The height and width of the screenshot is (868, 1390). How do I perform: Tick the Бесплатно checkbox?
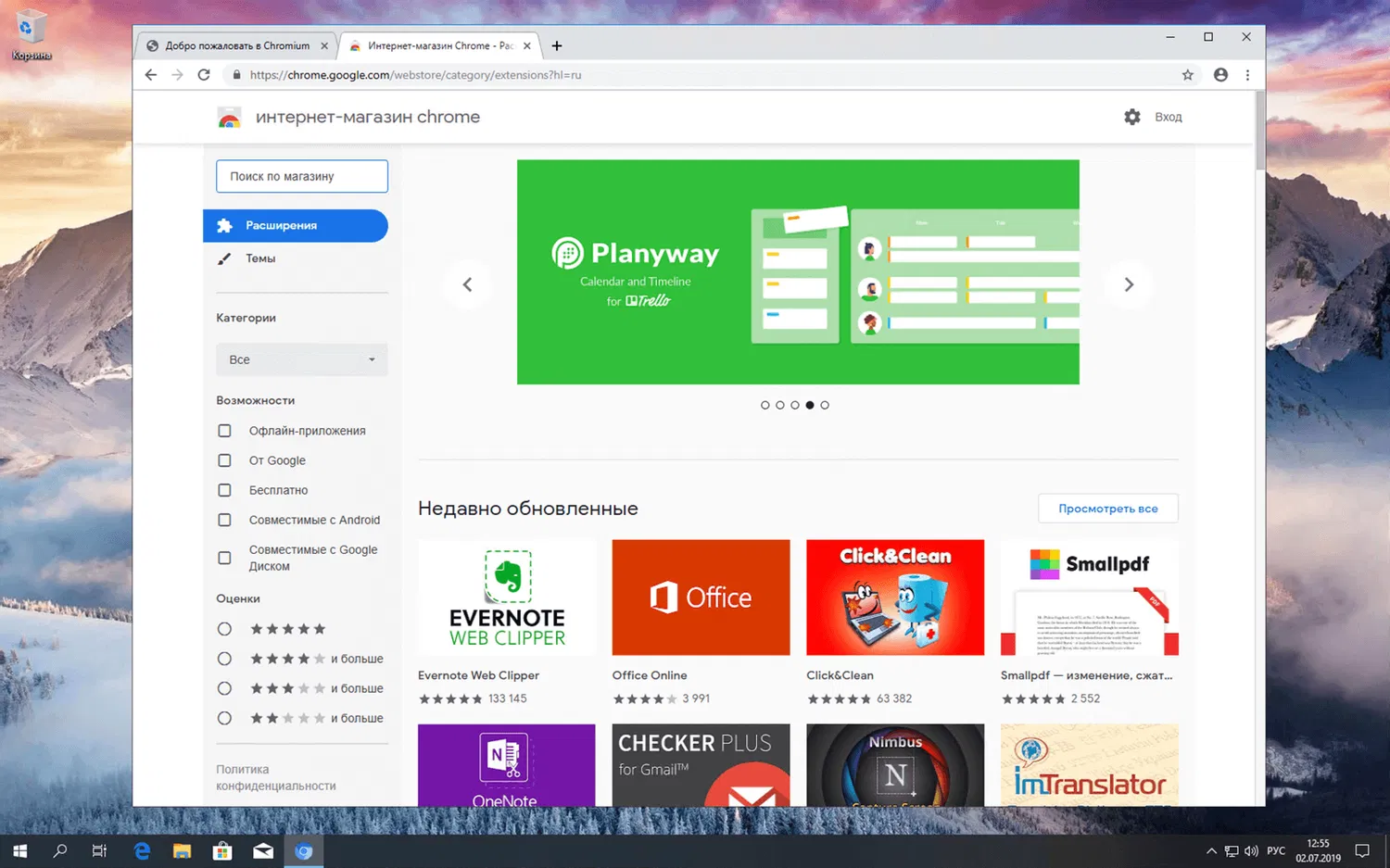click(224, 490)
